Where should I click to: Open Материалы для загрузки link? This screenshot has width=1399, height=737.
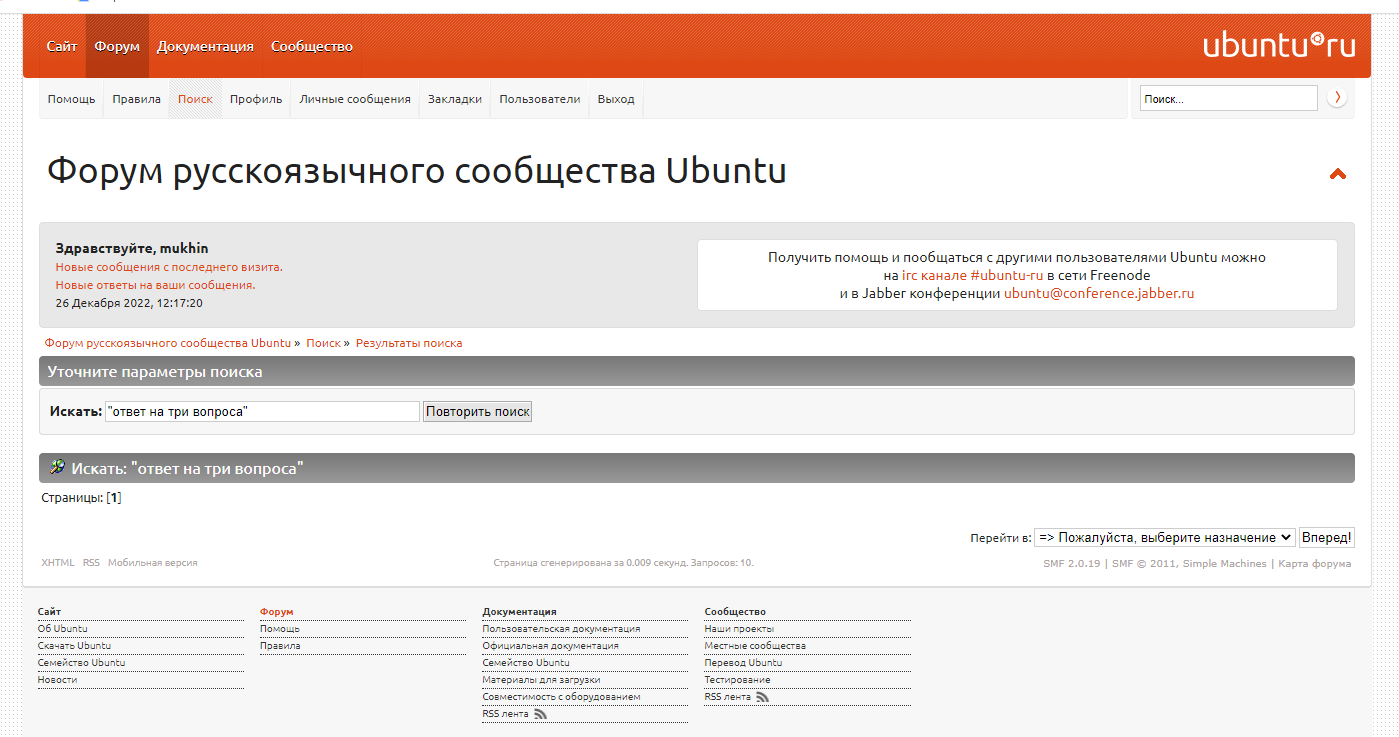541,680
